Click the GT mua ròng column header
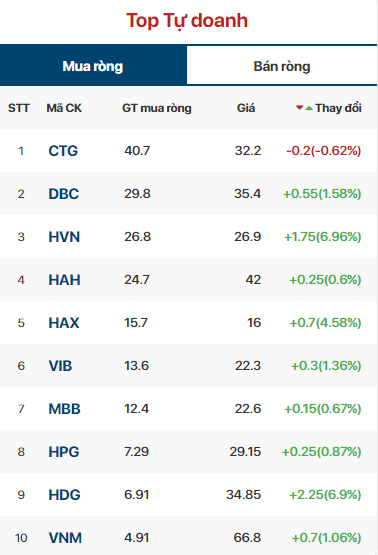This screenshot has width=378, height=555. point(157,108)
